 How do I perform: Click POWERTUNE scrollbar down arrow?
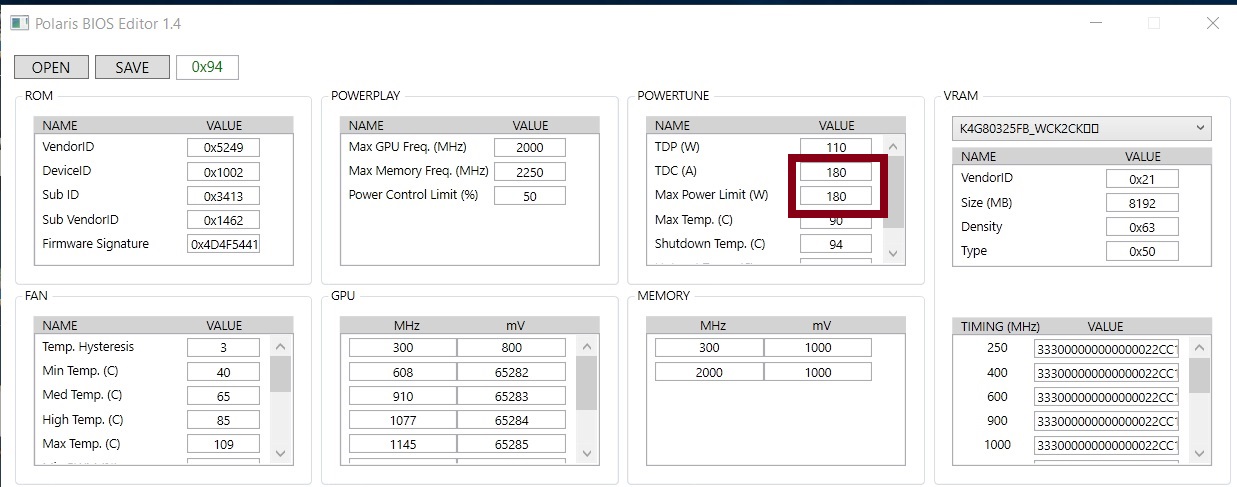[894, 254]
